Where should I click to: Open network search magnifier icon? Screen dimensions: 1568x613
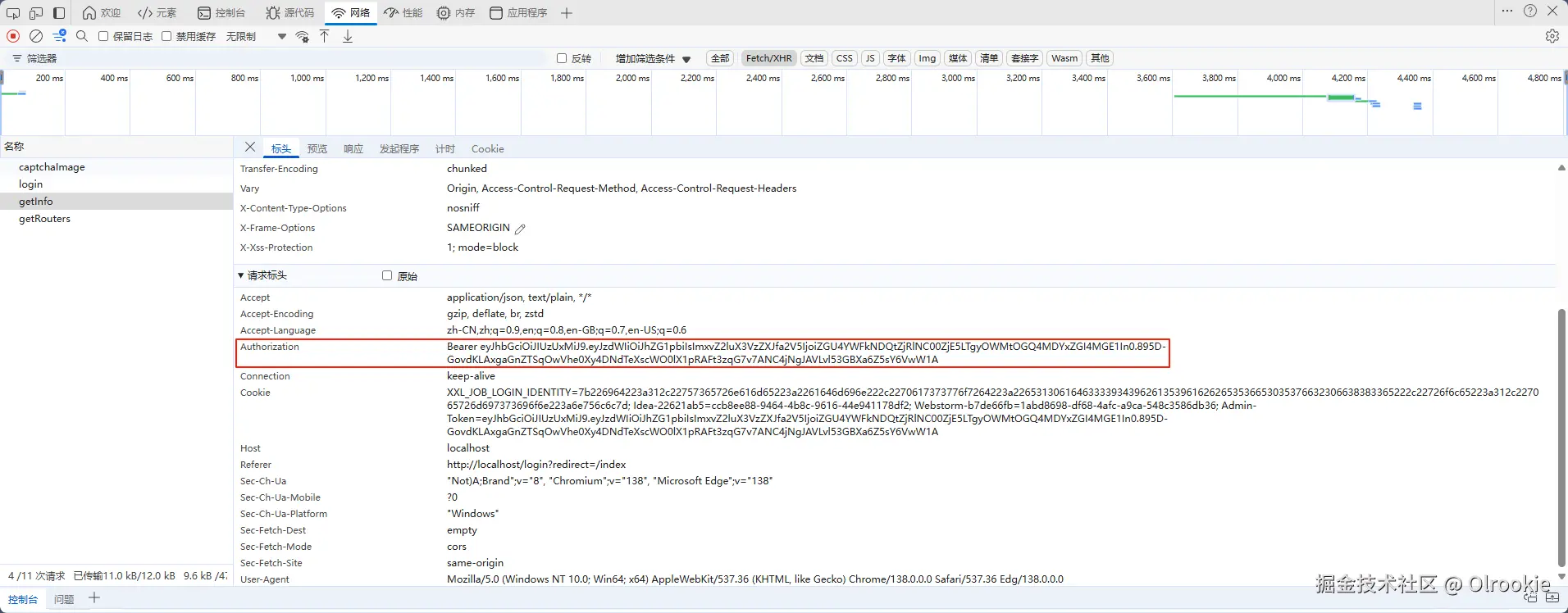click(82, 36)
